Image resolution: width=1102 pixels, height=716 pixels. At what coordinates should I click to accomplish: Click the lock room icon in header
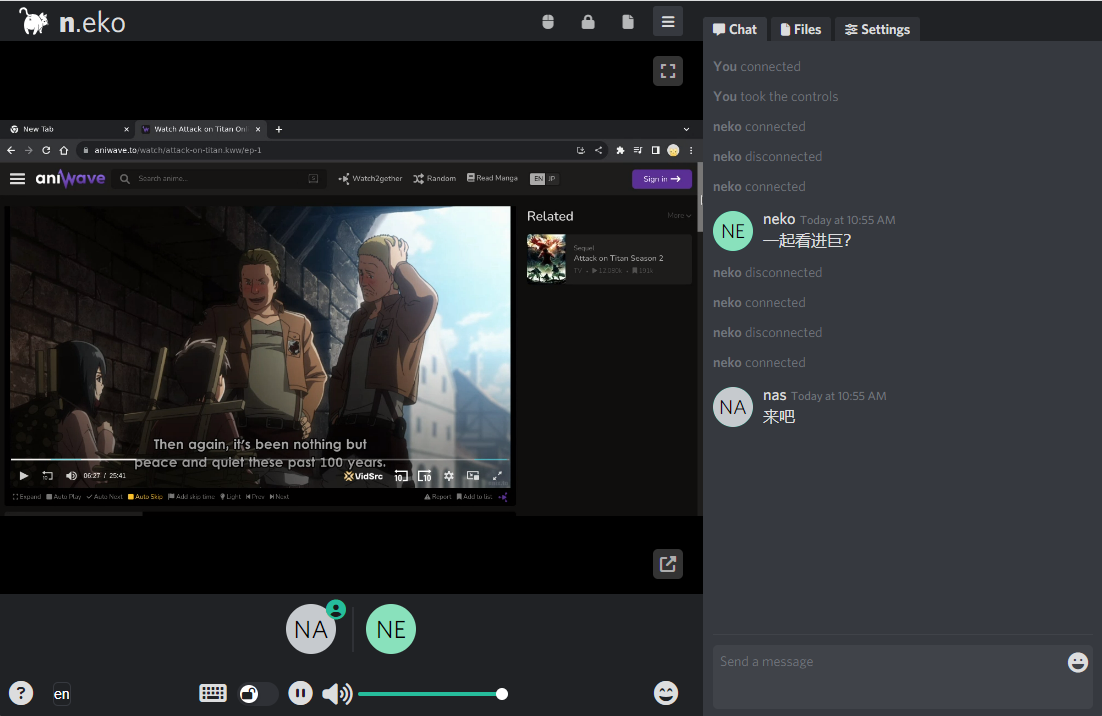(x=588, y=21)
